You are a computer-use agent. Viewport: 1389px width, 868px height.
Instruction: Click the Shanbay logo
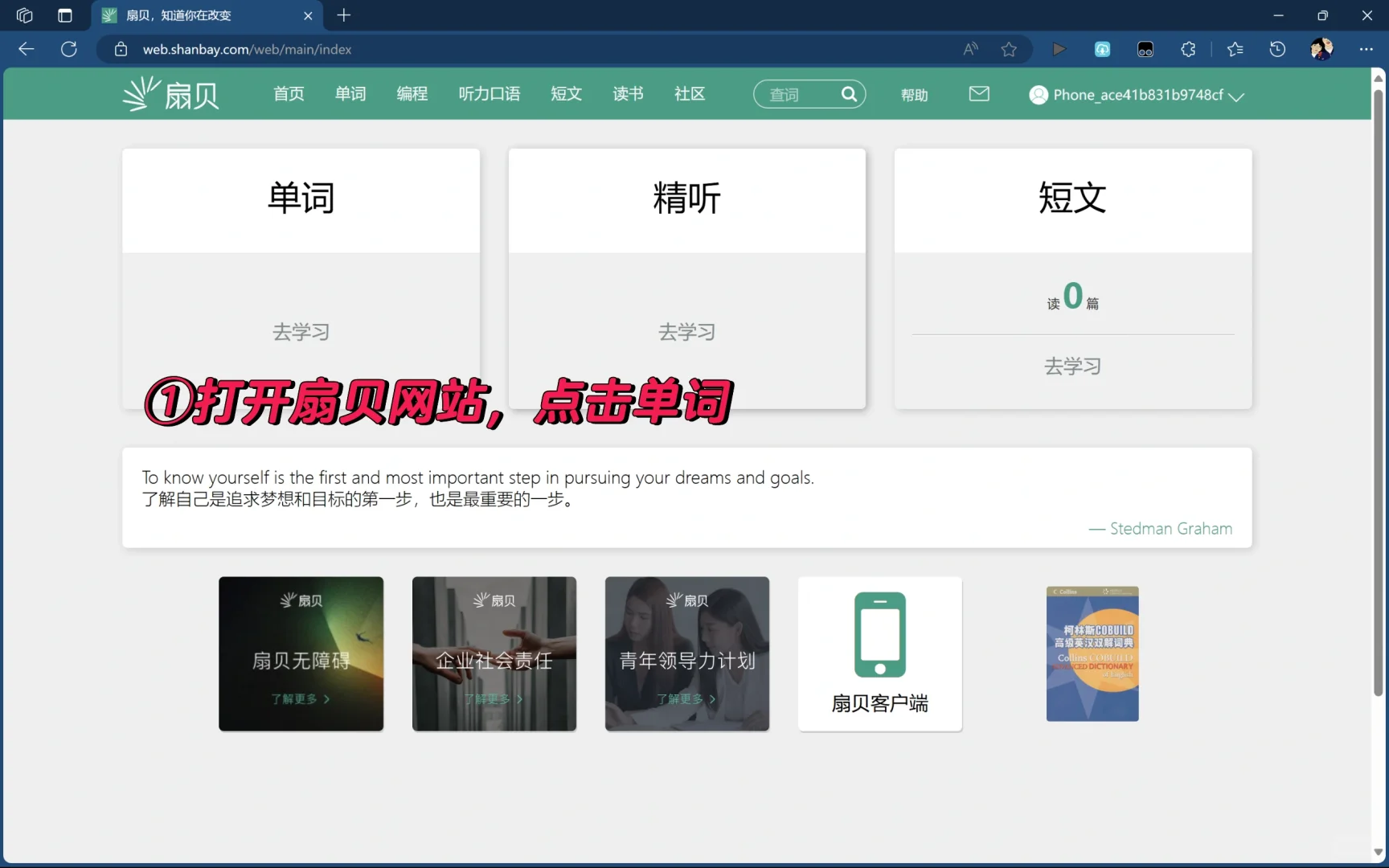point(170,92)
